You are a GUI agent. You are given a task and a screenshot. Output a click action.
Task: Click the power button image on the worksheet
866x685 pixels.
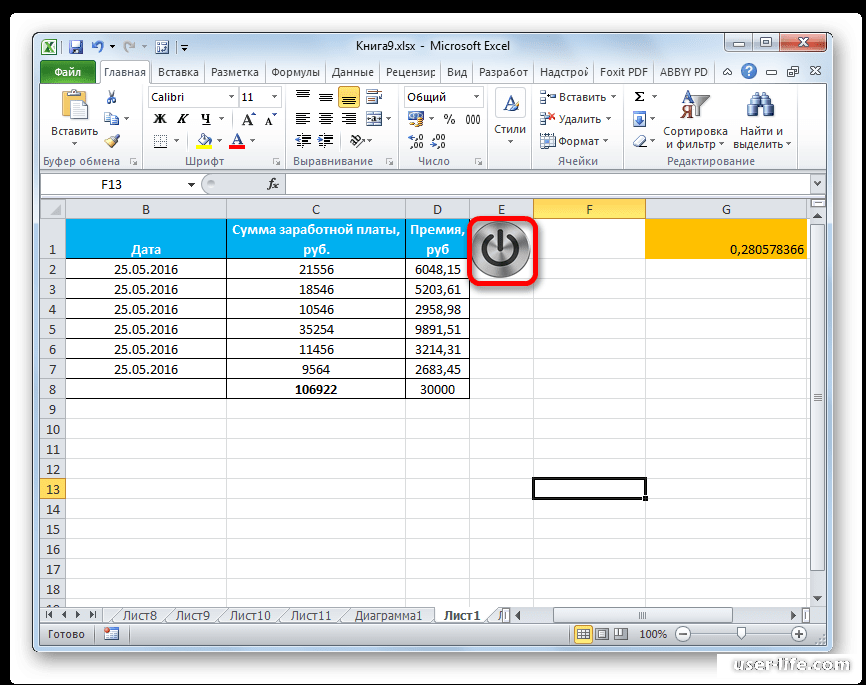(x=501, y=250)
